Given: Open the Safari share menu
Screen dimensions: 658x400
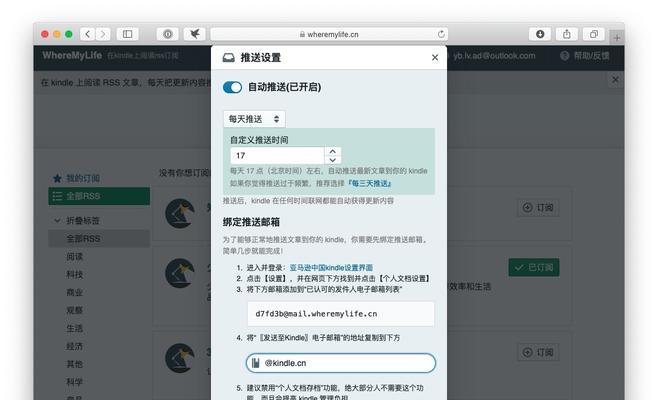Looking at the screenshot, I should [568, 34].
